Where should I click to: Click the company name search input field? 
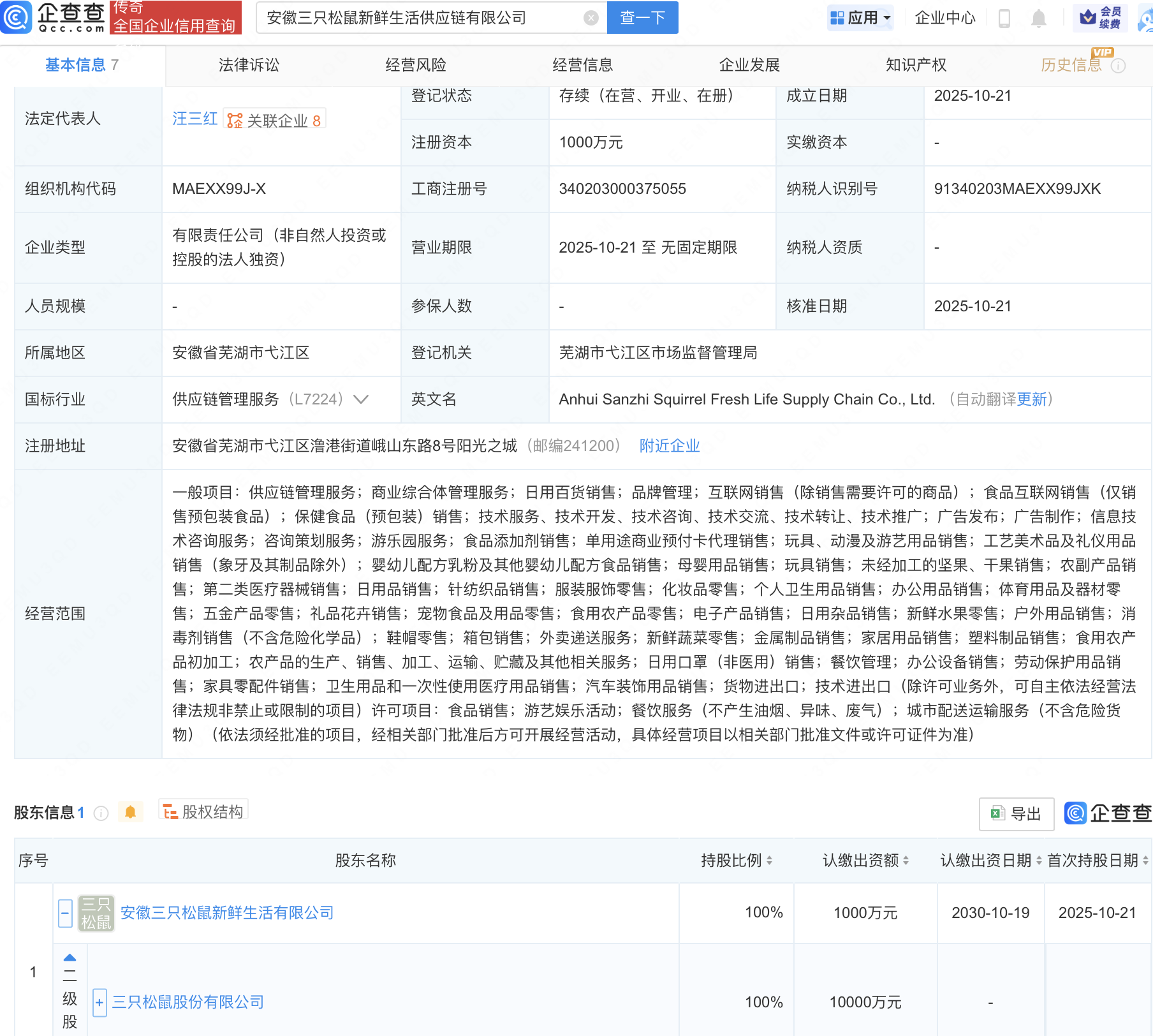[x=421, y=18]
